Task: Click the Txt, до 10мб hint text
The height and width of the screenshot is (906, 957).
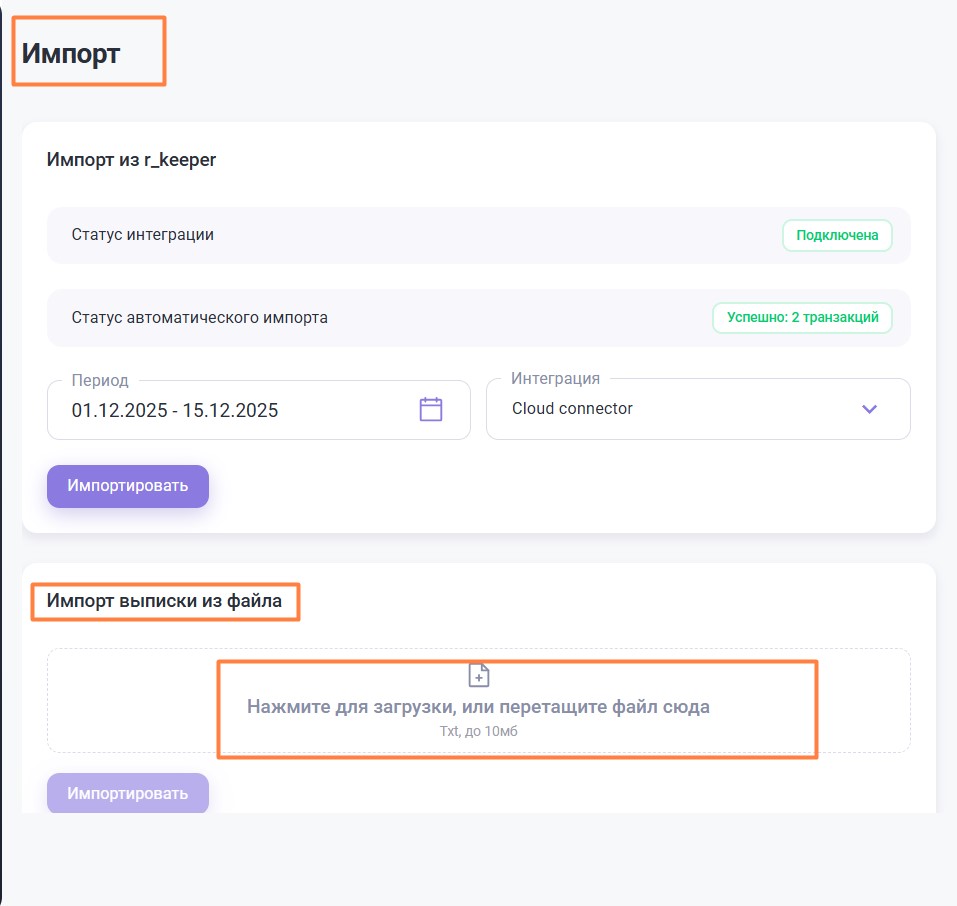Action: click(x=478, y=731)
